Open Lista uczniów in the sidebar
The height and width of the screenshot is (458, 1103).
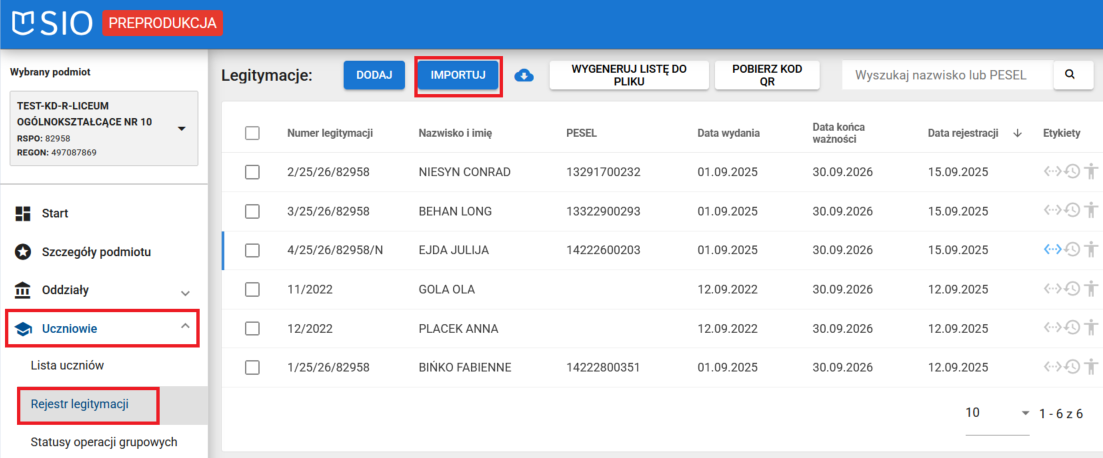click(68, 366)
